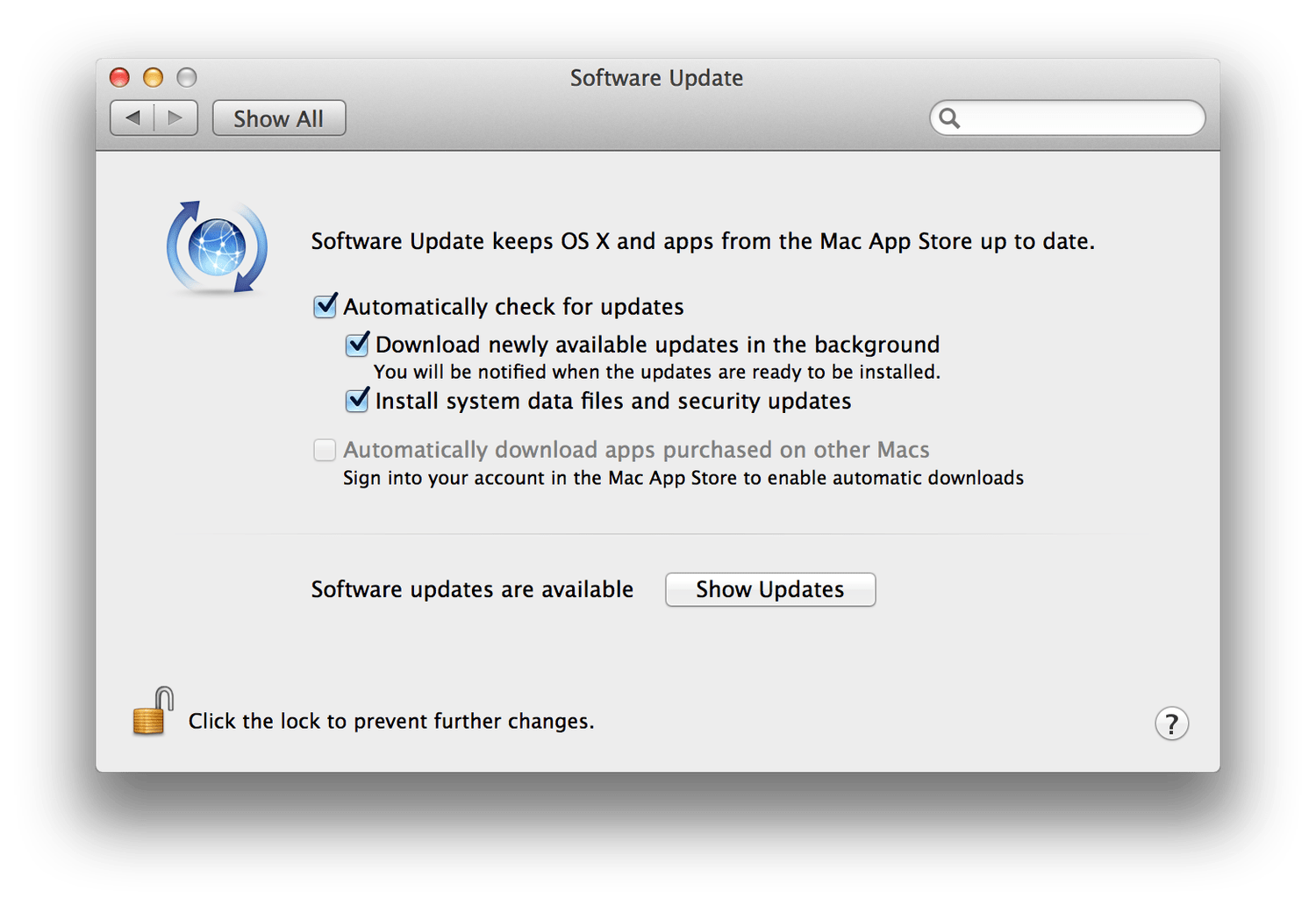Focus the preferences search field
The height and width of the screenshot is (905, 1316).
point(1079,118)
